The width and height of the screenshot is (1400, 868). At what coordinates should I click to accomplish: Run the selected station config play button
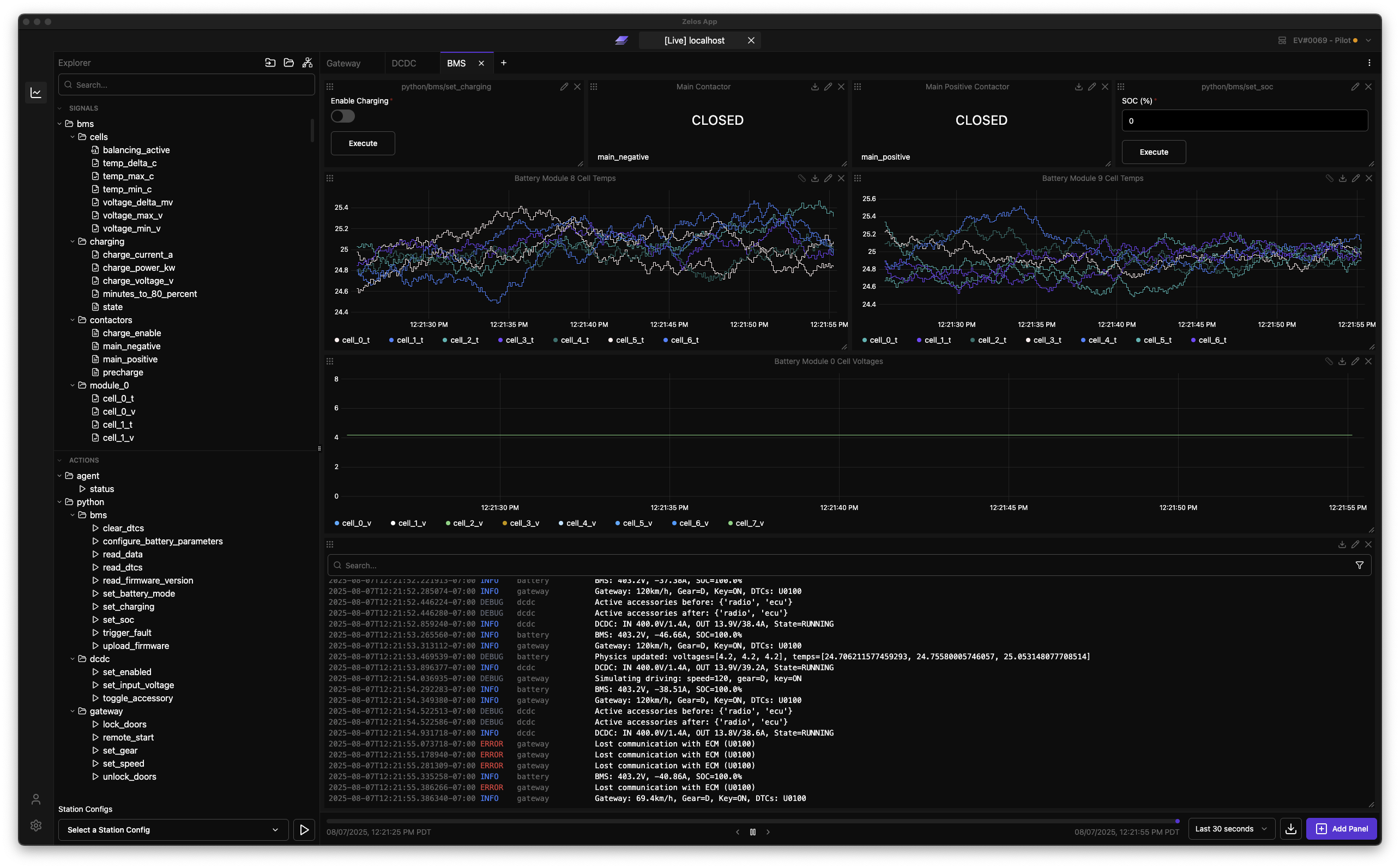coord(304,829)
